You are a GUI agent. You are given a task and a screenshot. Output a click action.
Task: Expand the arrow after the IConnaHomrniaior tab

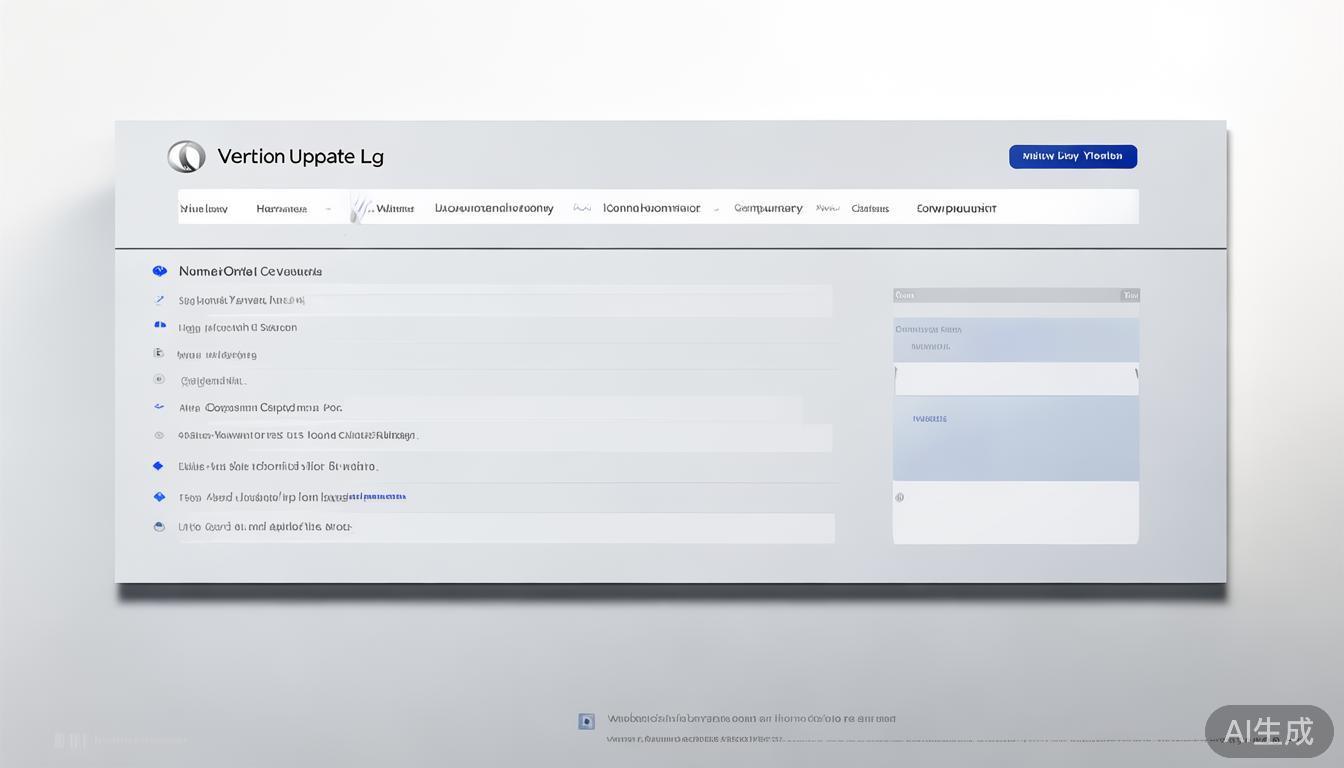coord(716,209)
